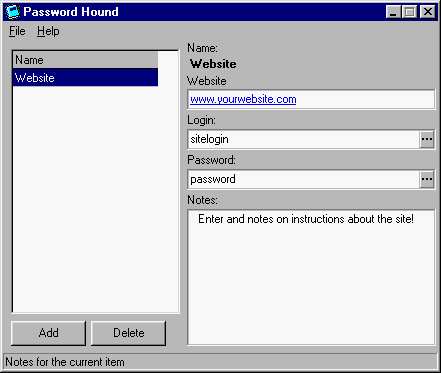Click the bold Website name heading

213,64
